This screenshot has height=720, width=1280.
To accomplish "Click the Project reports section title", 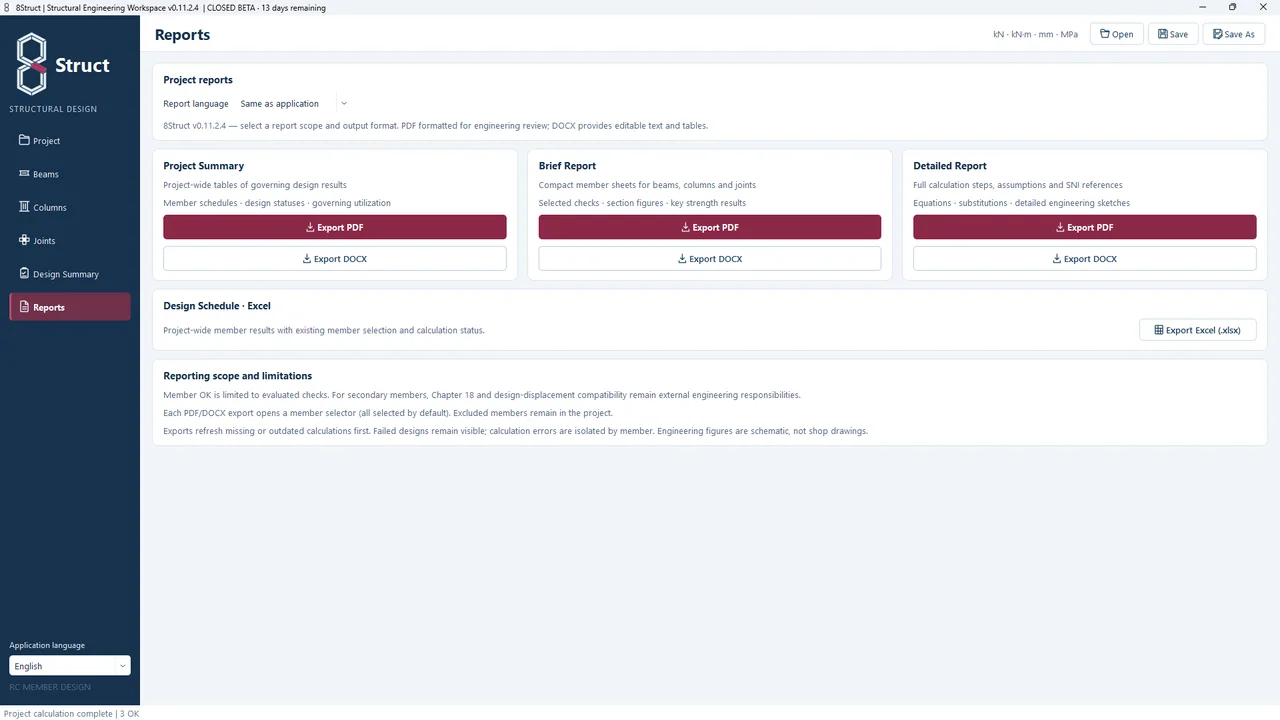I will (198, 80).
